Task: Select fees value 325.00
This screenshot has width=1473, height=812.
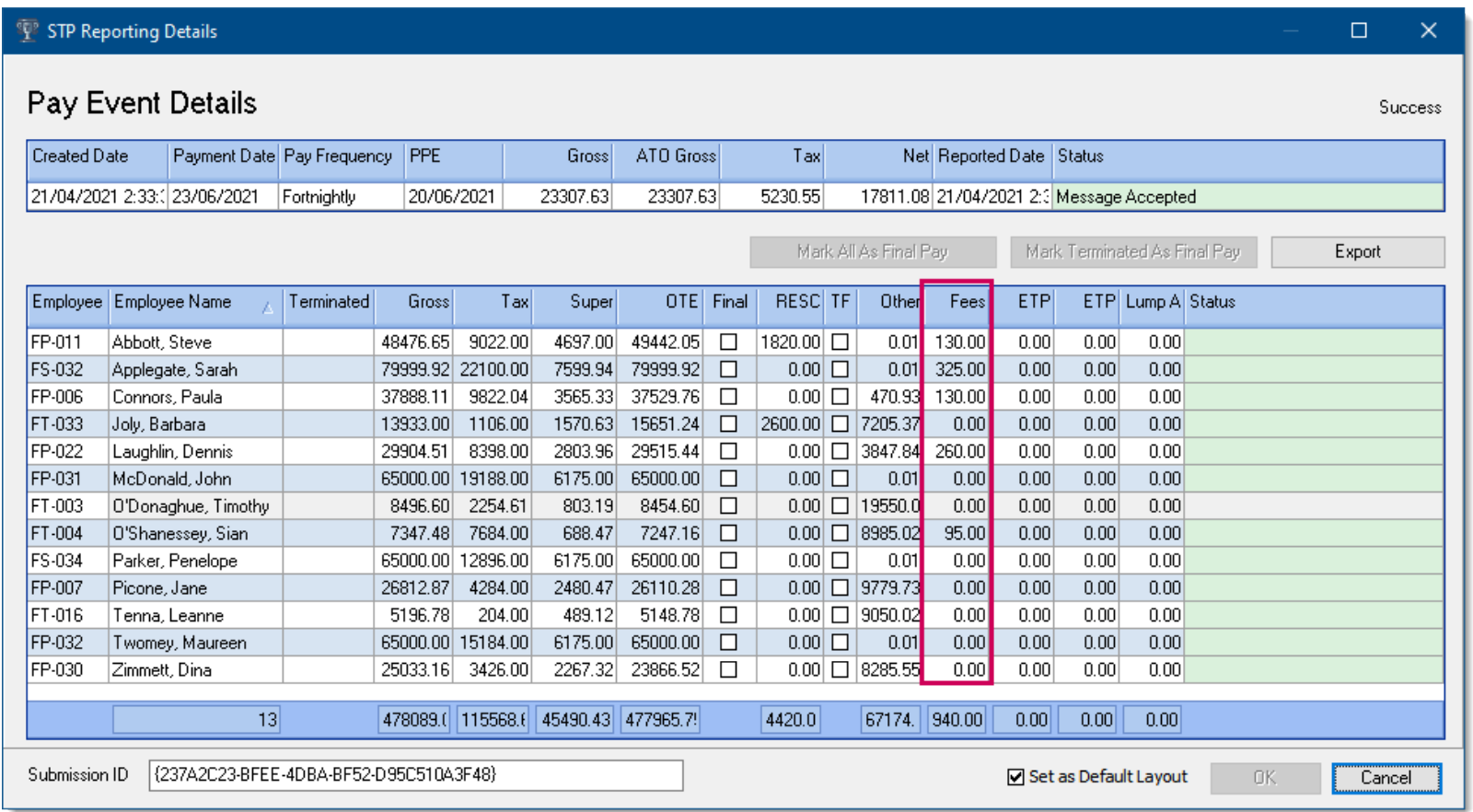Action: click(x=957, y=370)
